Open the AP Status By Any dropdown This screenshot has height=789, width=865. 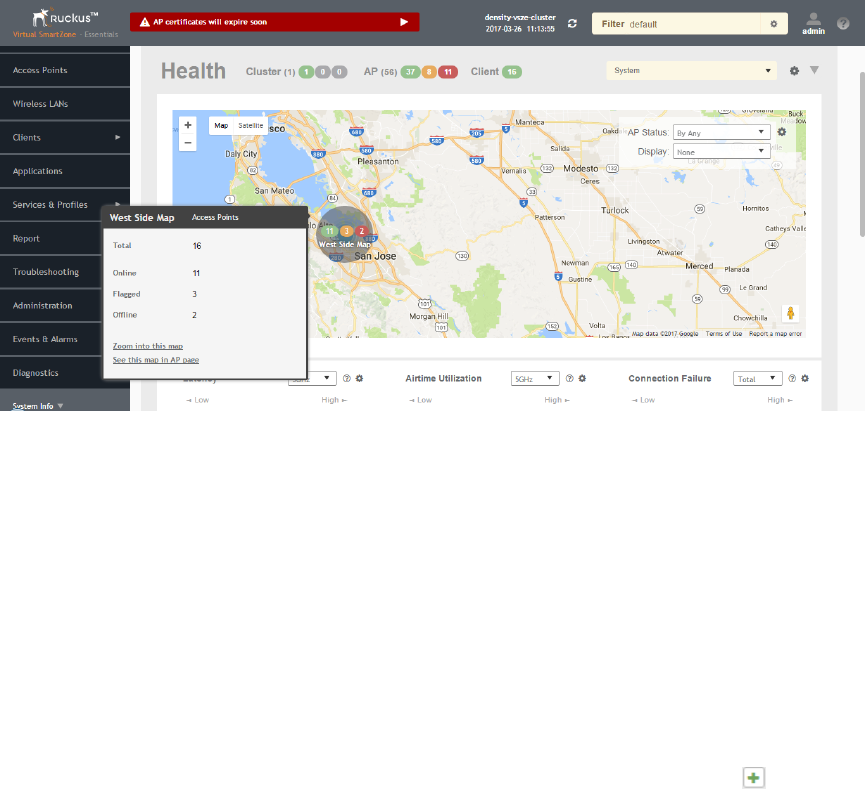tap(722, 132)
